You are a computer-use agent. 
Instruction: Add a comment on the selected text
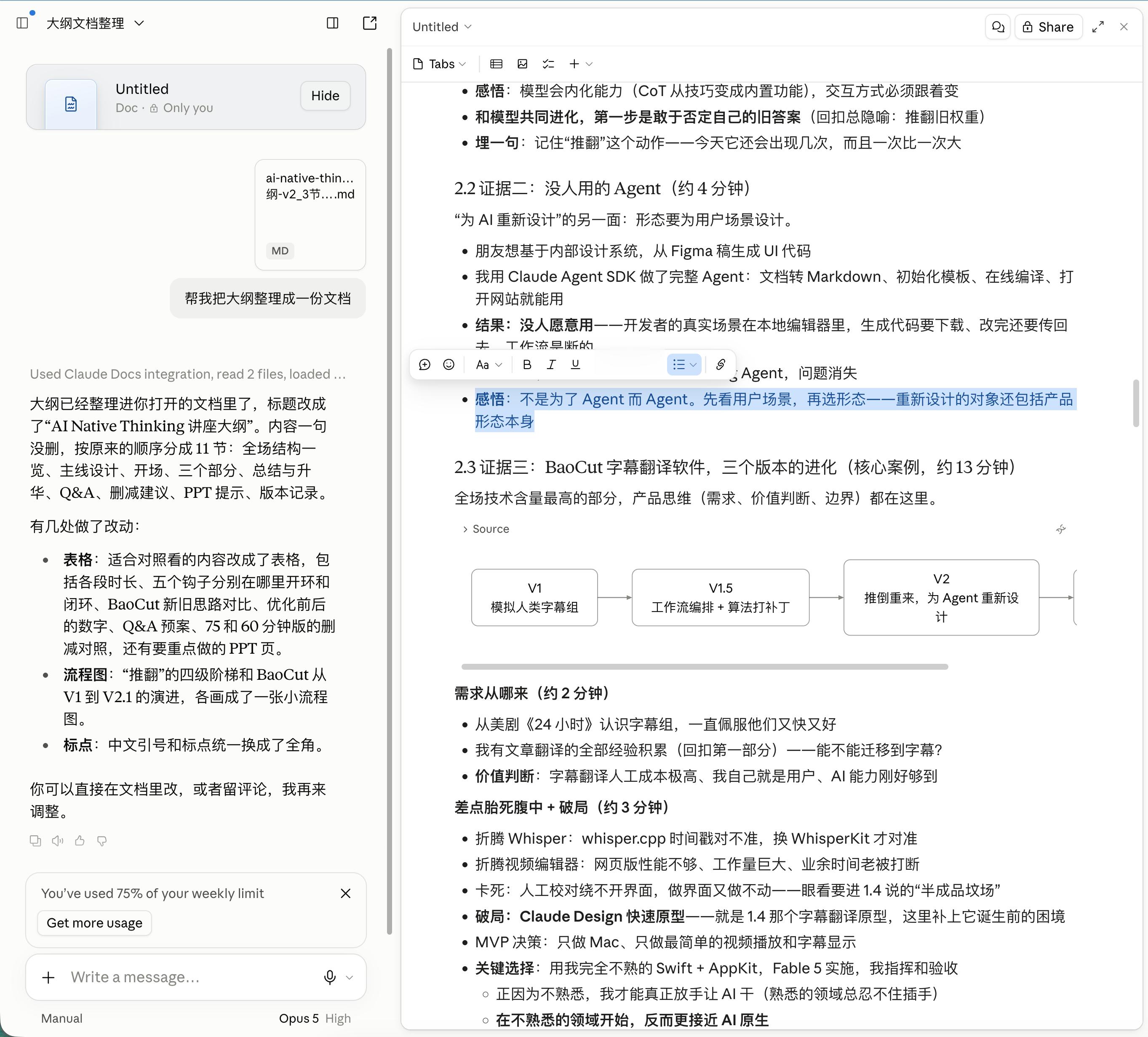424,364
